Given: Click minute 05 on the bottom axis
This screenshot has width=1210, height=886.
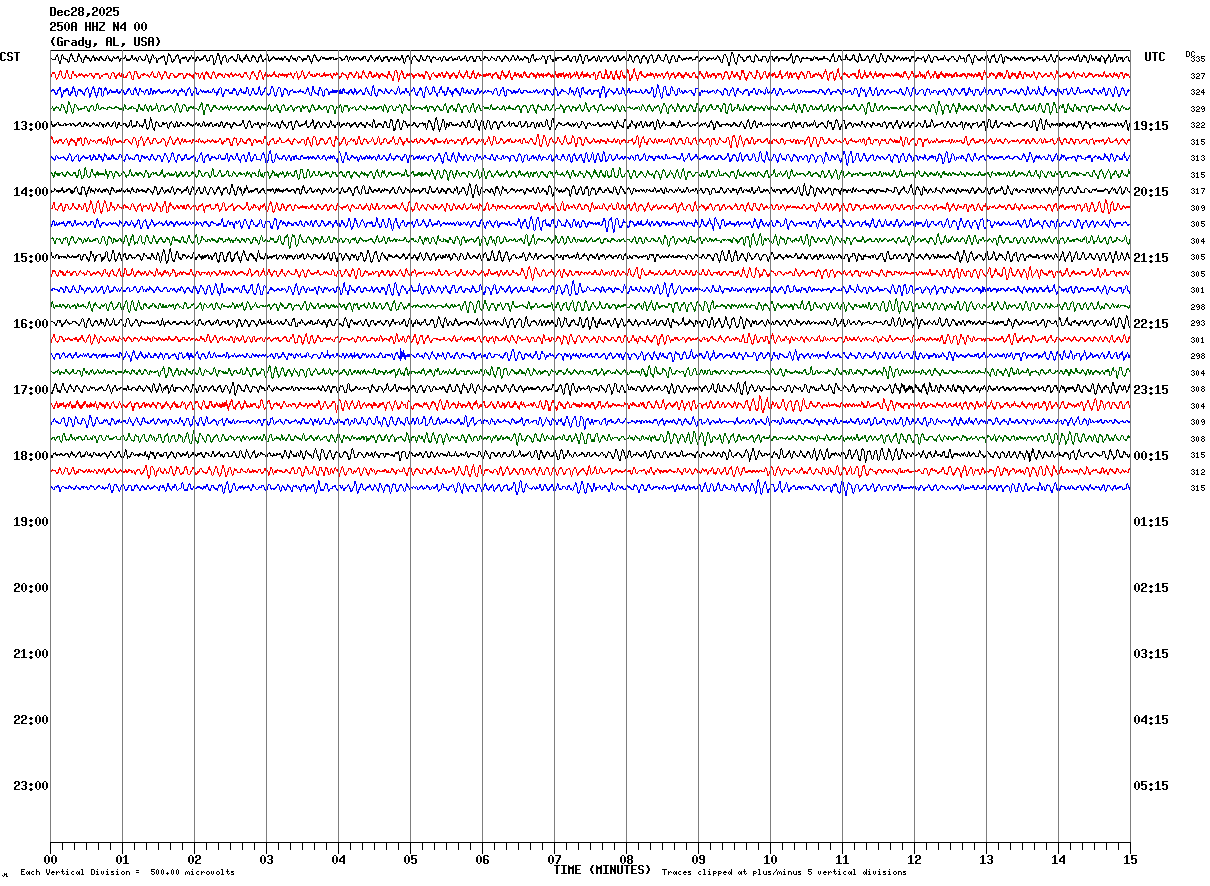Looking at the screenshot, I should coord(411,860).
